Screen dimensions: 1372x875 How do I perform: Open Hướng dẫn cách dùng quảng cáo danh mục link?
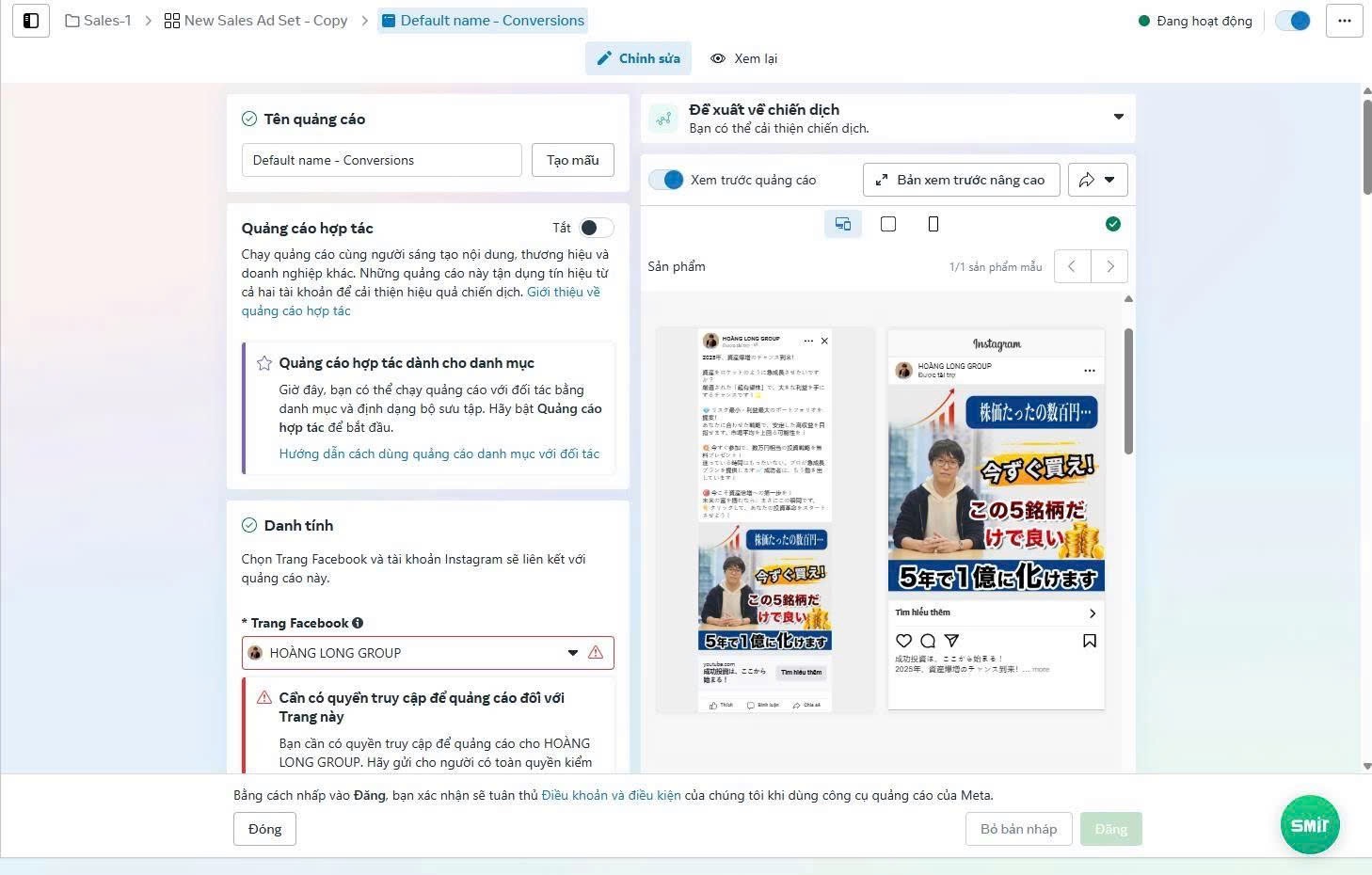coord(439,453)
